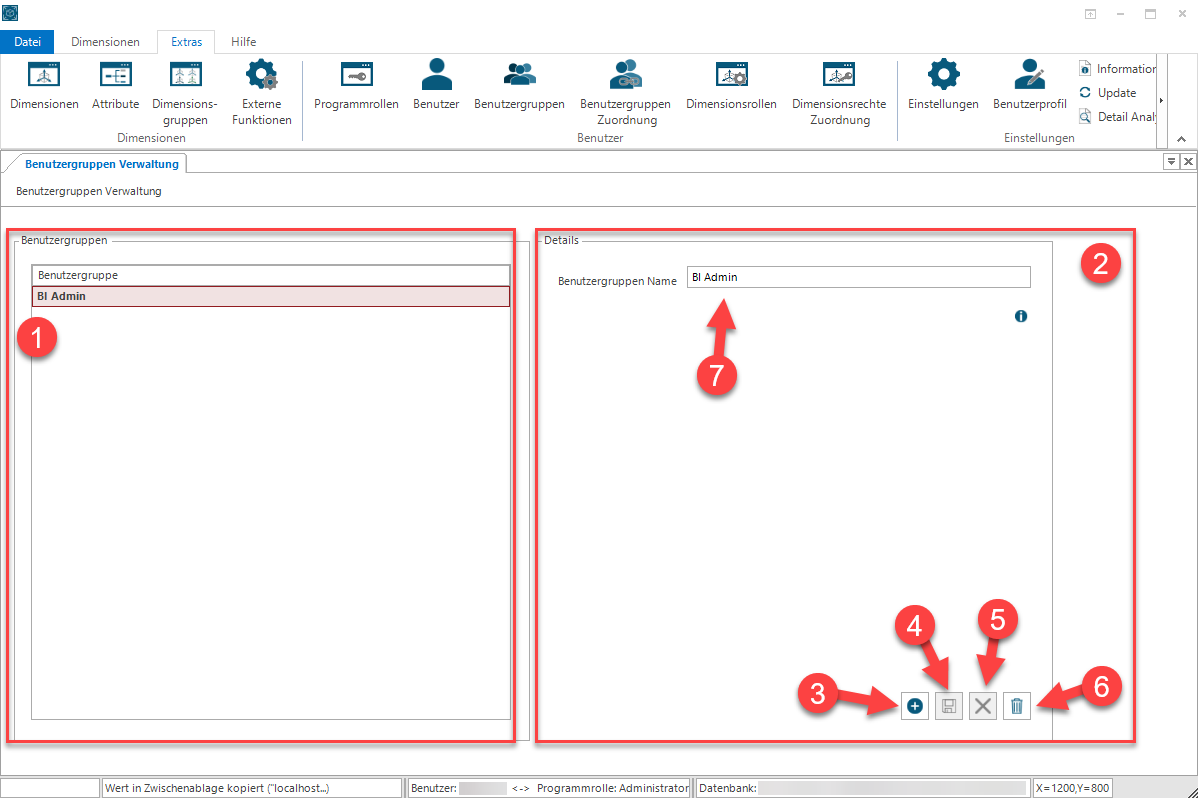1198x798 pixels.
Task: Switch to the Extras ribbon tab
Action: tap(186, 41)
